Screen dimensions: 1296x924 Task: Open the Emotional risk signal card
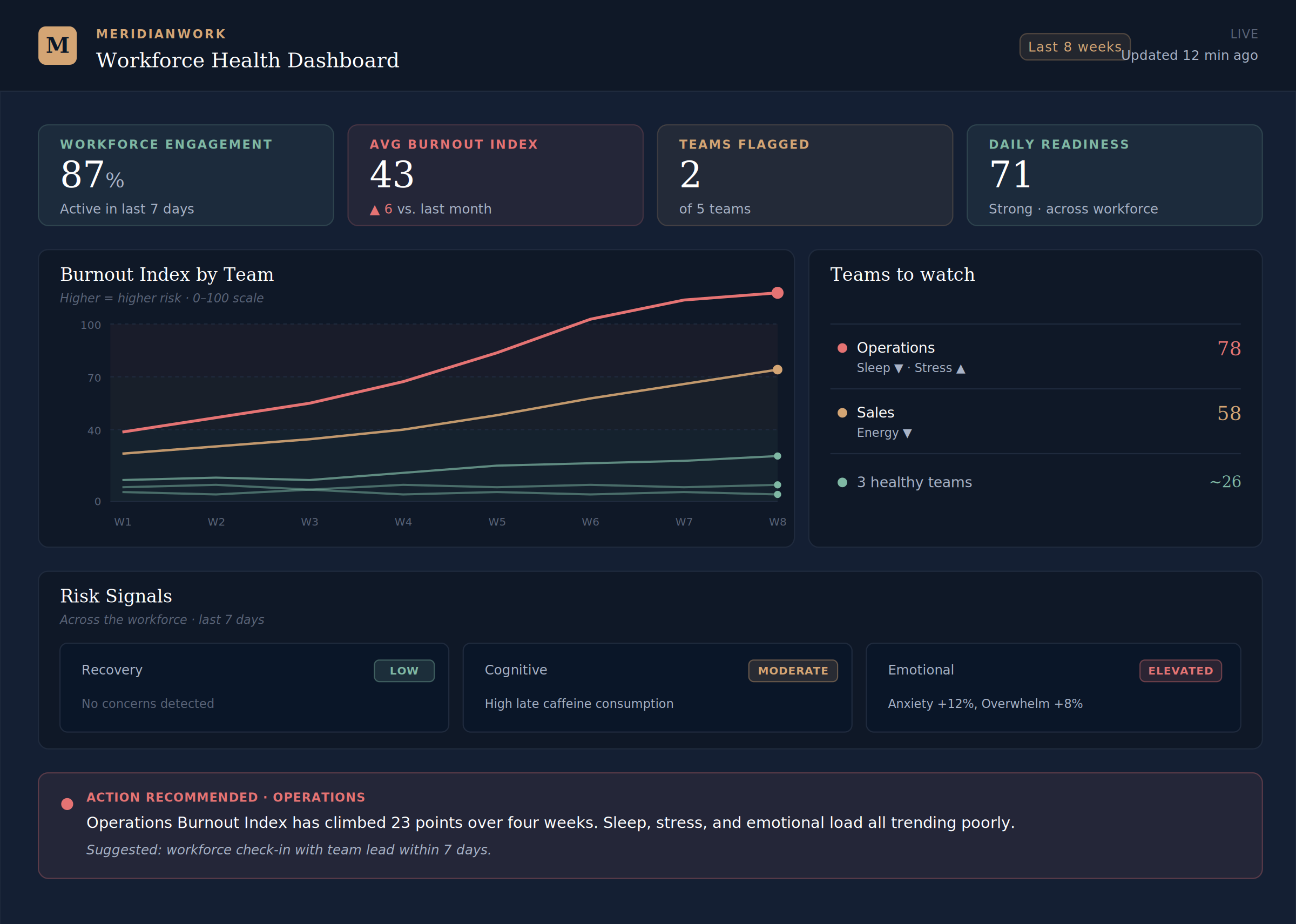1053,687
